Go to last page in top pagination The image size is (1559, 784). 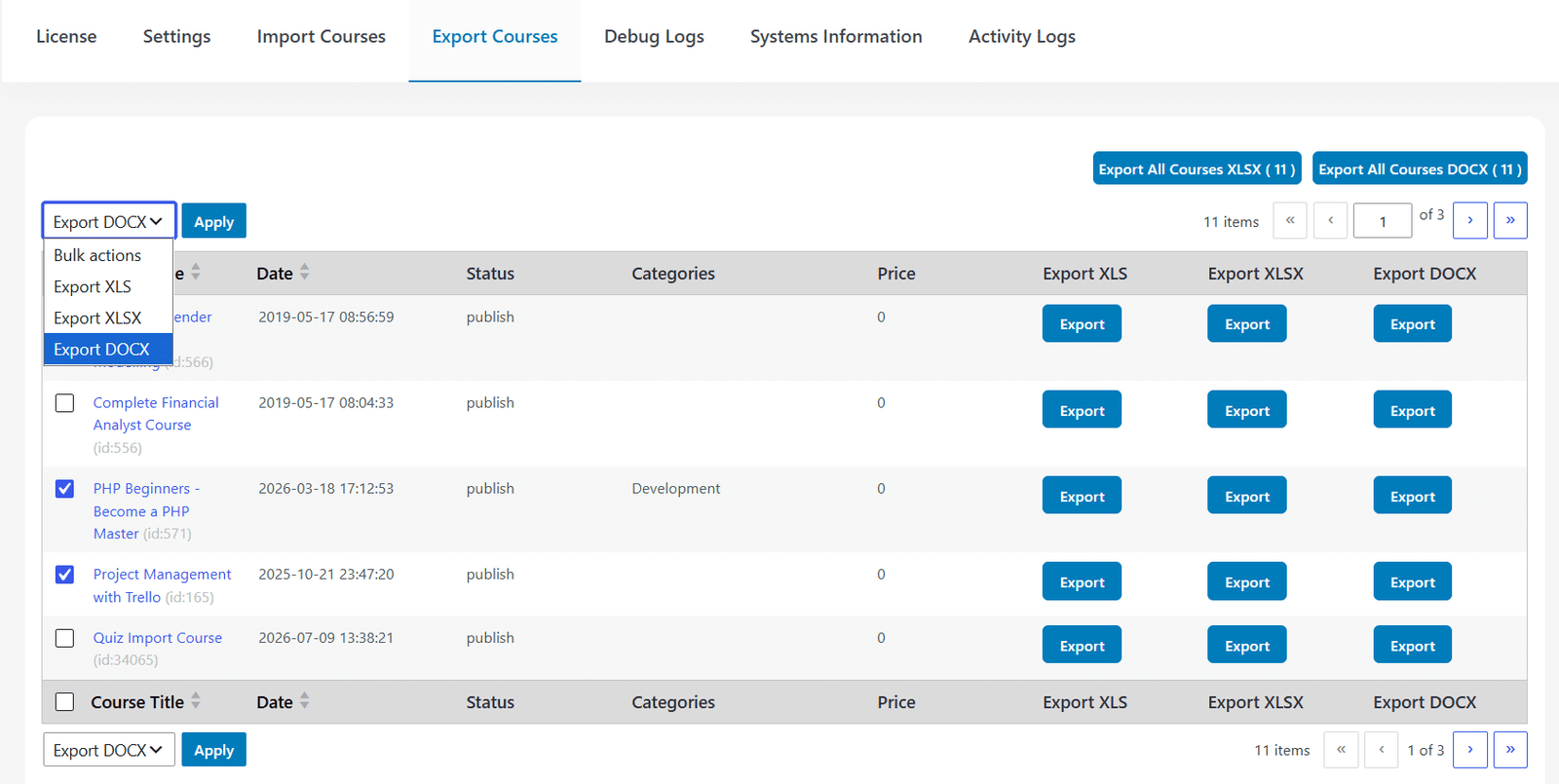point(1509,220)
